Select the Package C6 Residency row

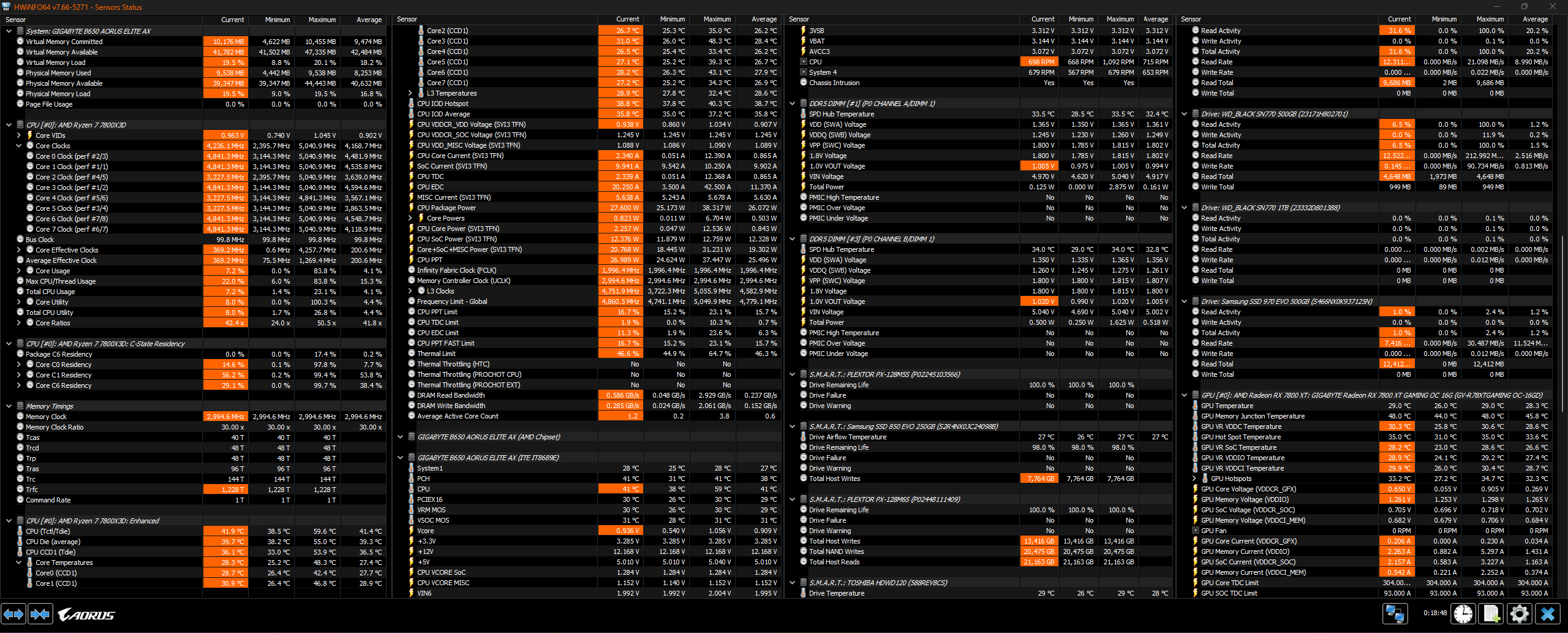tap(194, 354)
